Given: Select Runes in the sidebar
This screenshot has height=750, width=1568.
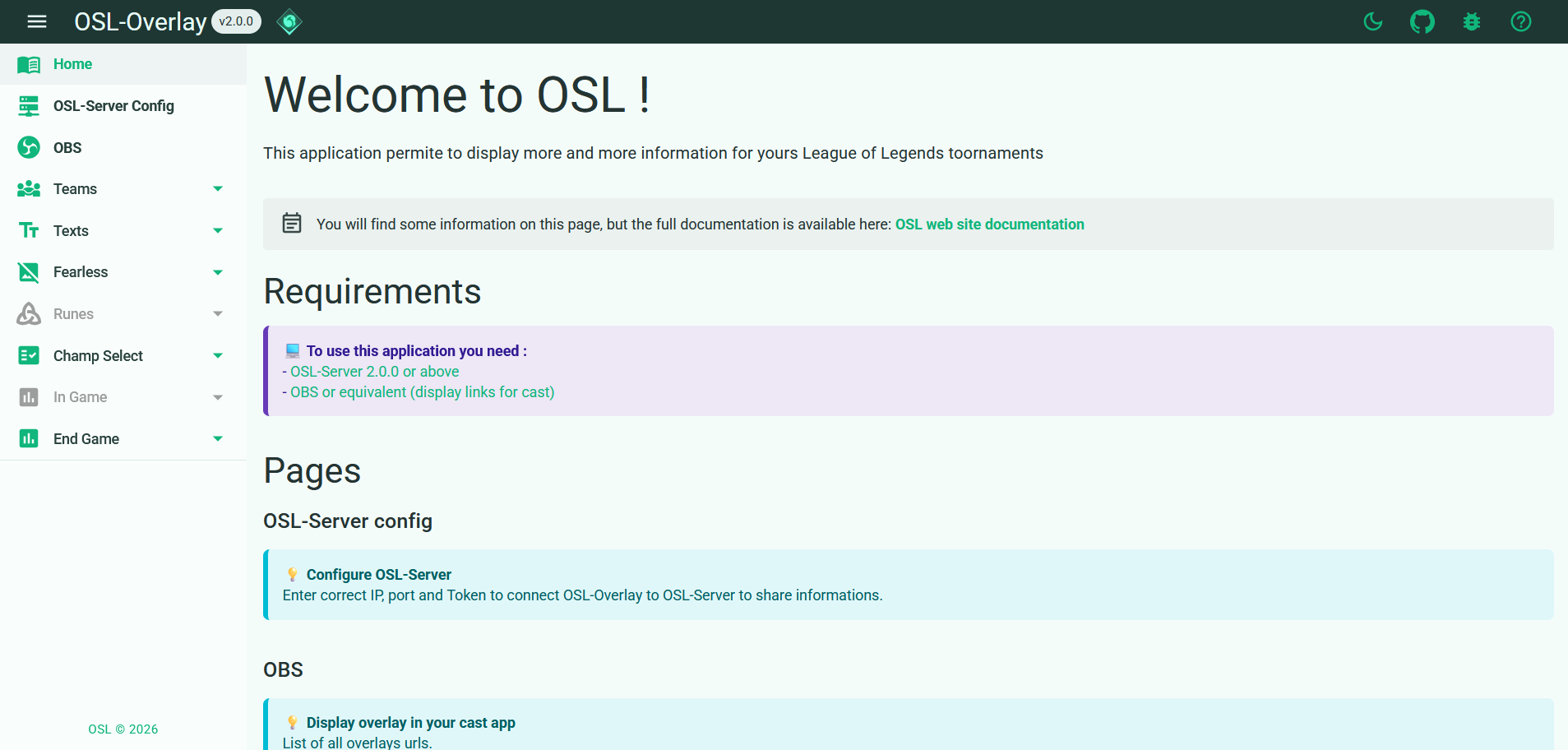Looking at the screenshot, I should pyautogui.click(x=123, y=314).
